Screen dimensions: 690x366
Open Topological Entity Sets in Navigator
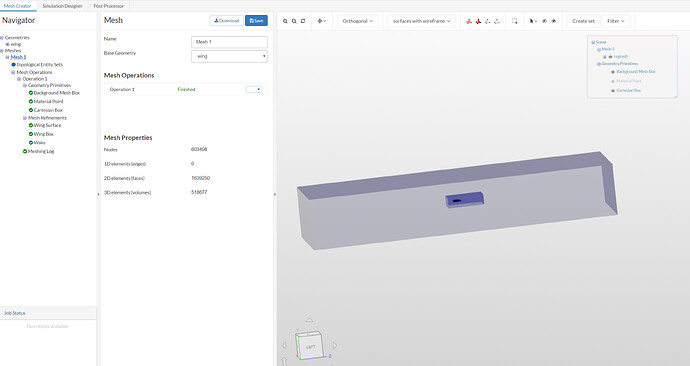[x=40, y=65]
